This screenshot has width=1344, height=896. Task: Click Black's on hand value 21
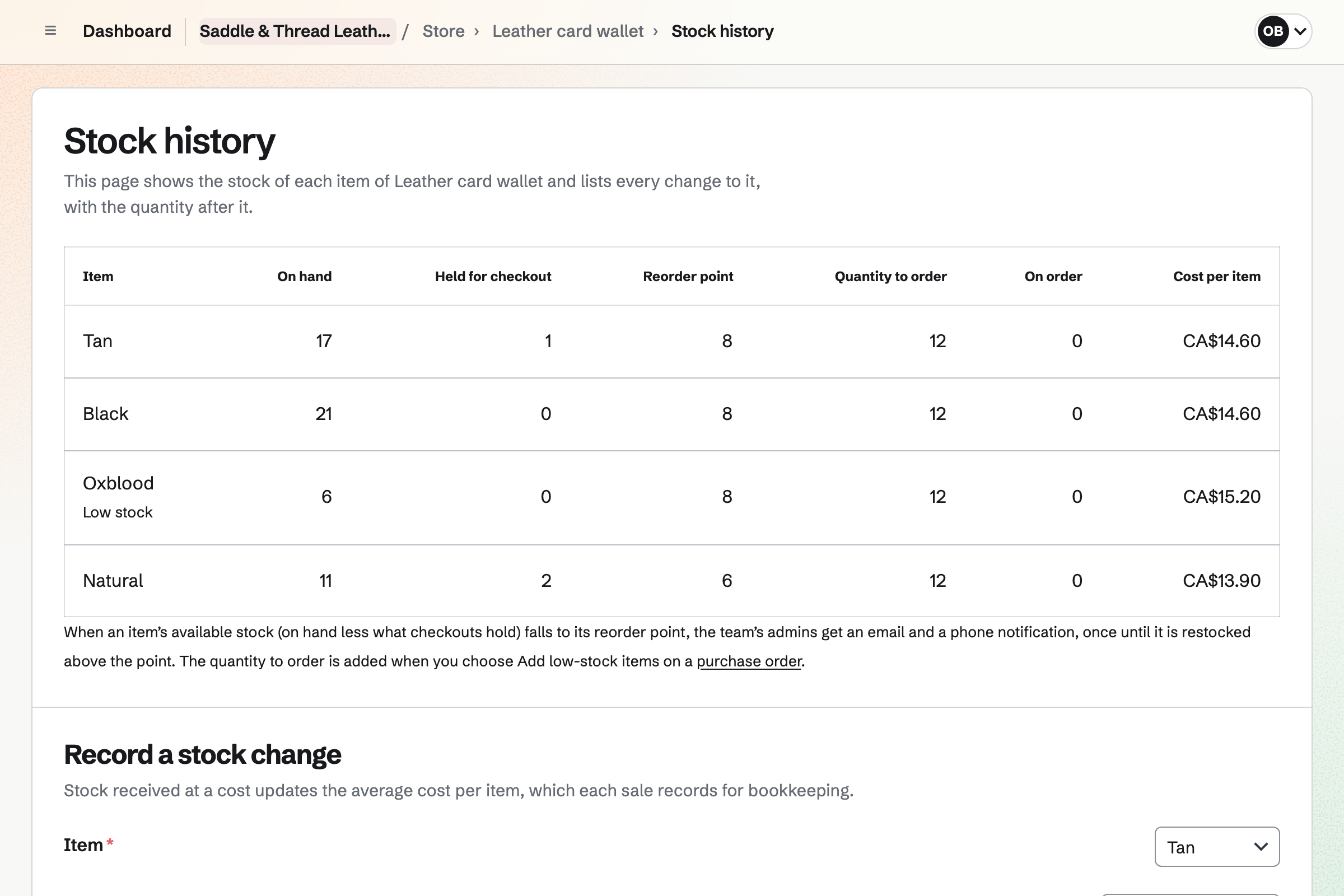pos(324,414)
